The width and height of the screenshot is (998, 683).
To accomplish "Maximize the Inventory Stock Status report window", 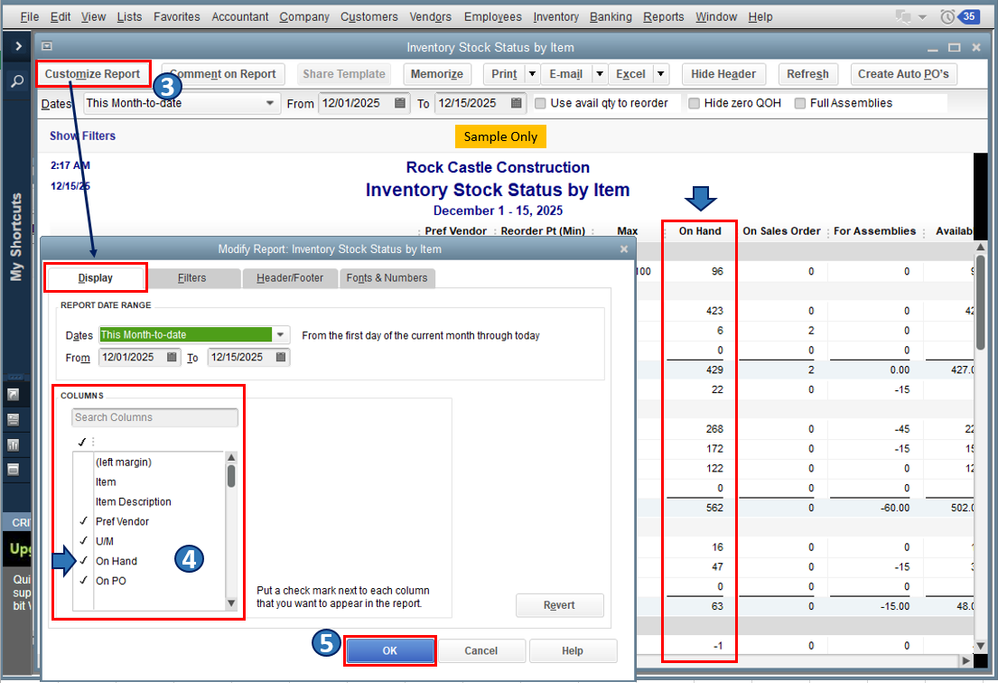I will [x=954, y=47].
